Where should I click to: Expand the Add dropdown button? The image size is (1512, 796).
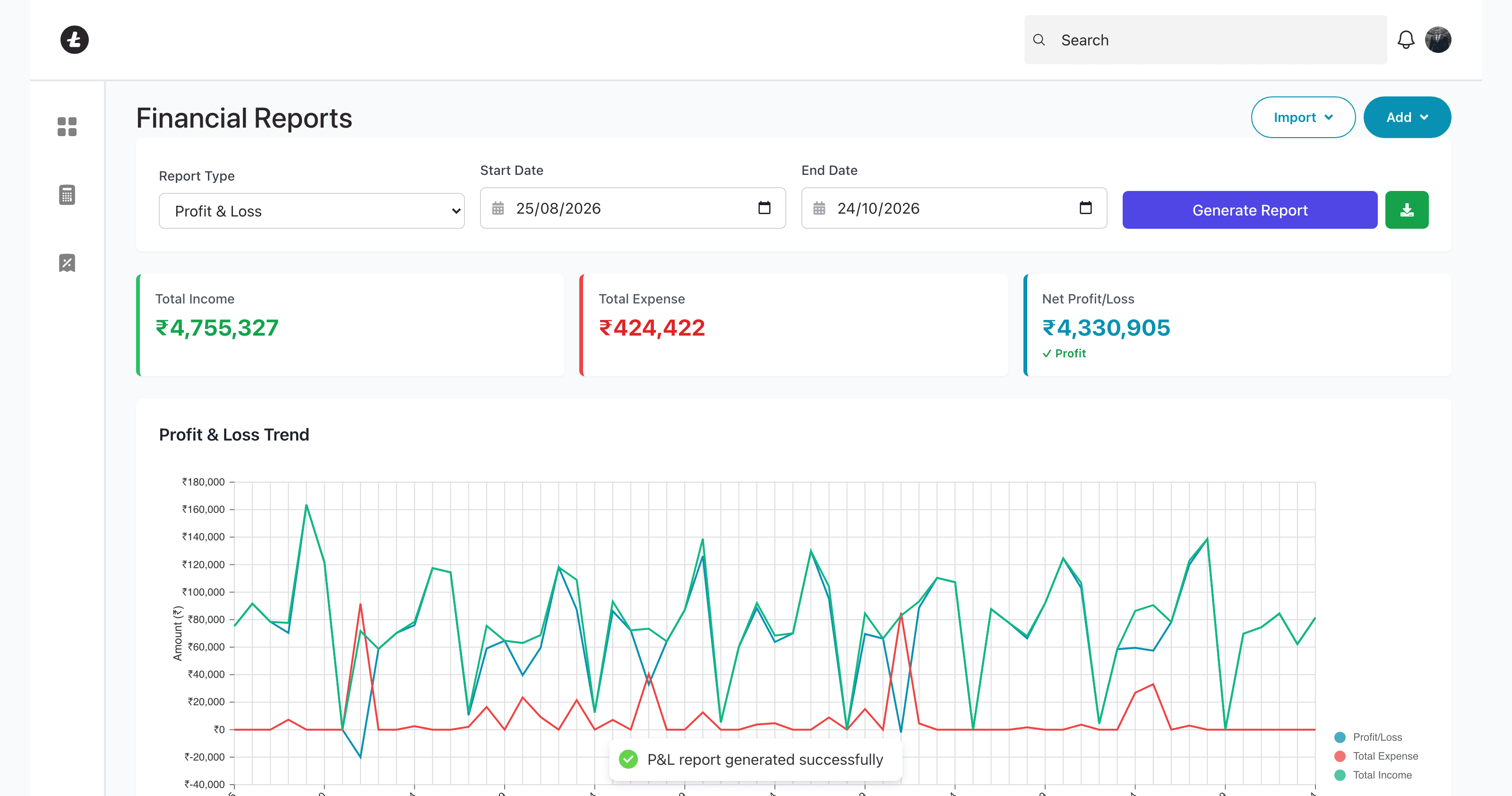click(1407, 117)
